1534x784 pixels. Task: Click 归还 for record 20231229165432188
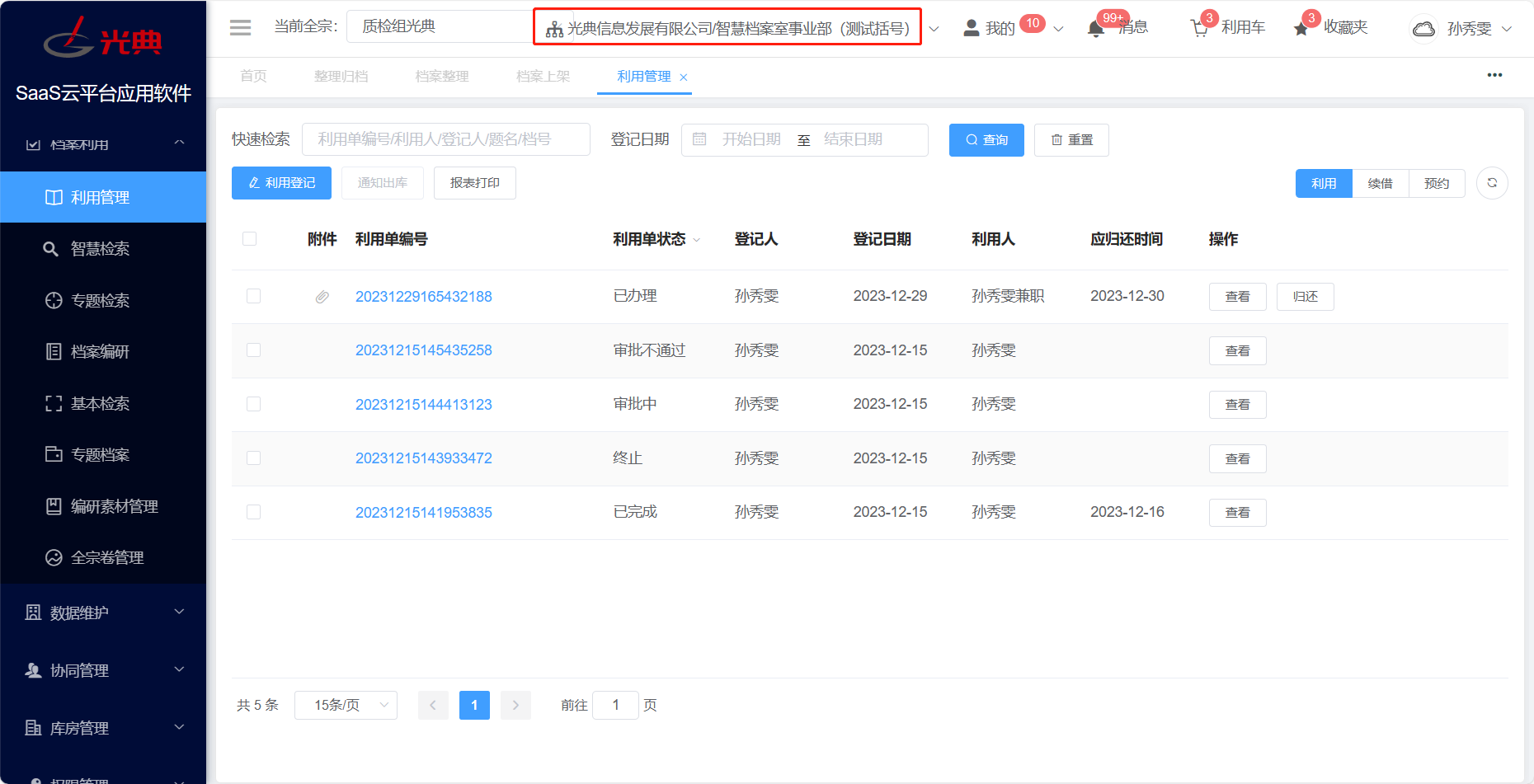tap(1305, 297)
